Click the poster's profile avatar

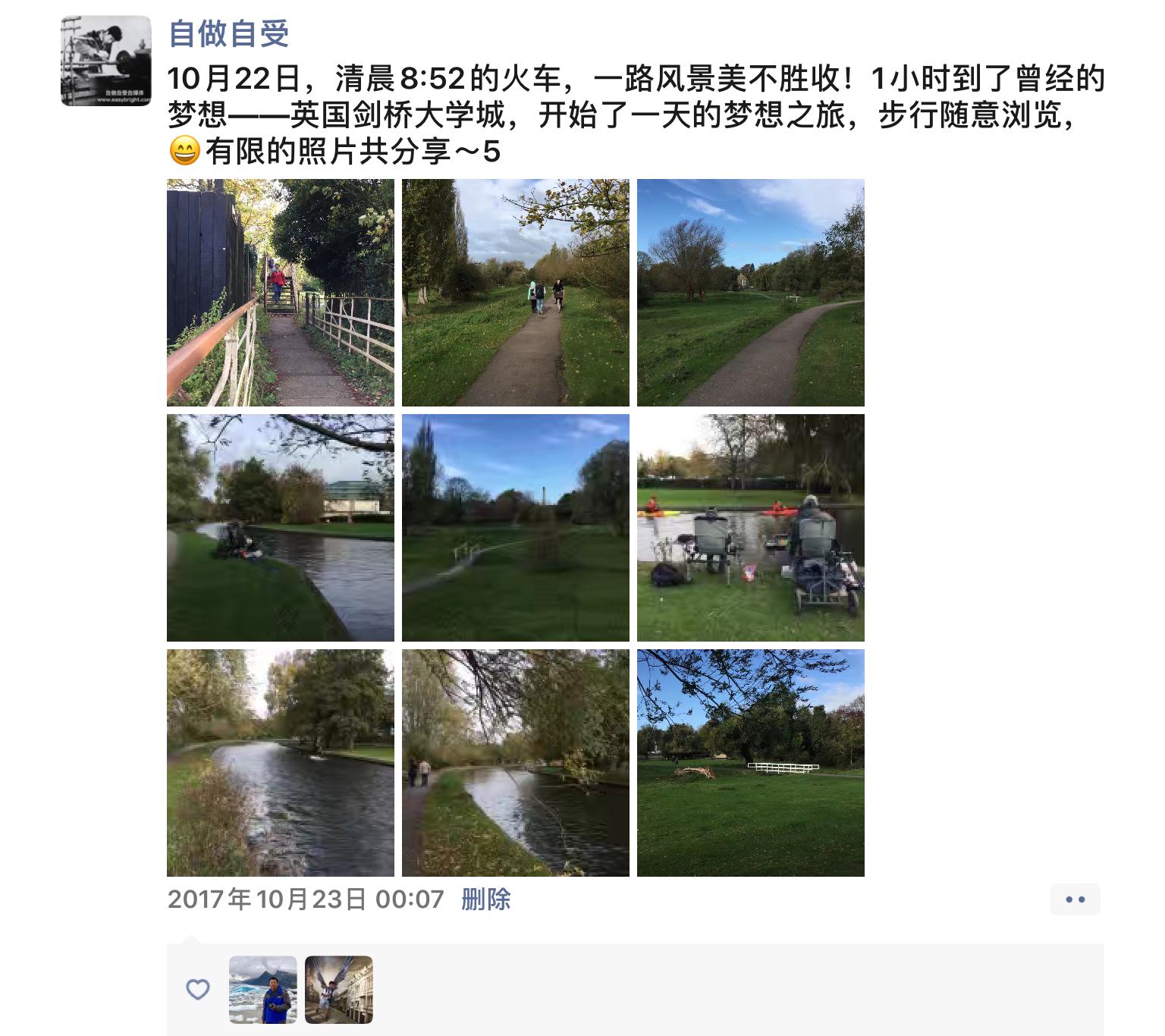[x=106, y=61]
